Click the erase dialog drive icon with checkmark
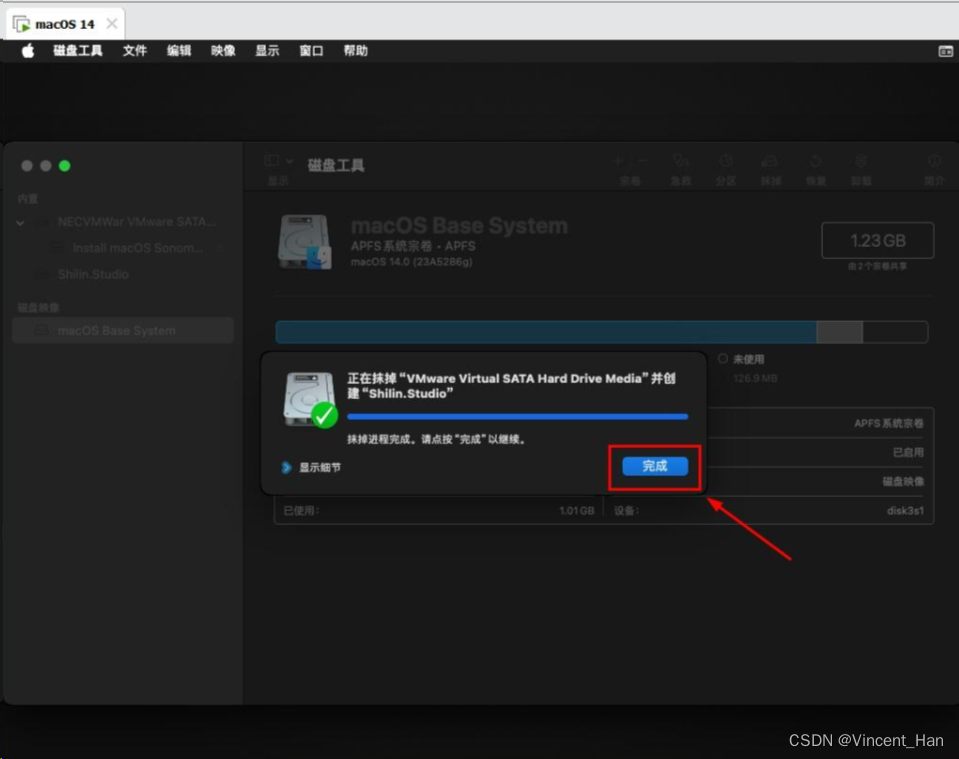Image resolution: width=959 pixels, height=759 pixels. [x=311, y=400]
